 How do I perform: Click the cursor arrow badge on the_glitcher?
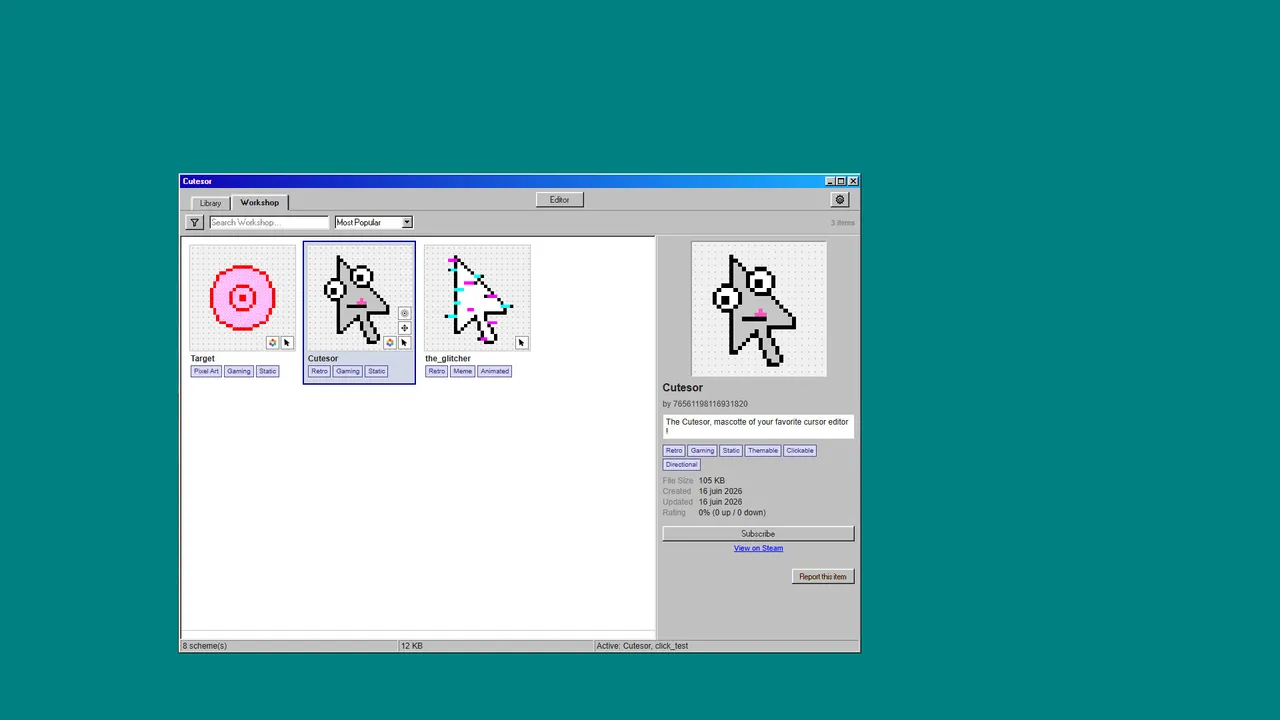521,343
